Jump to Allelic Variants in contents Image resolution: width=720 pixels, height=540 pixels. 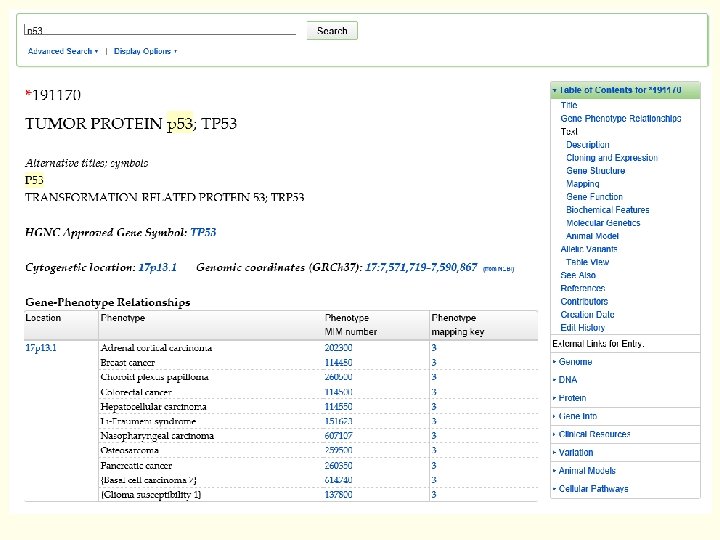tap(589, 249)
